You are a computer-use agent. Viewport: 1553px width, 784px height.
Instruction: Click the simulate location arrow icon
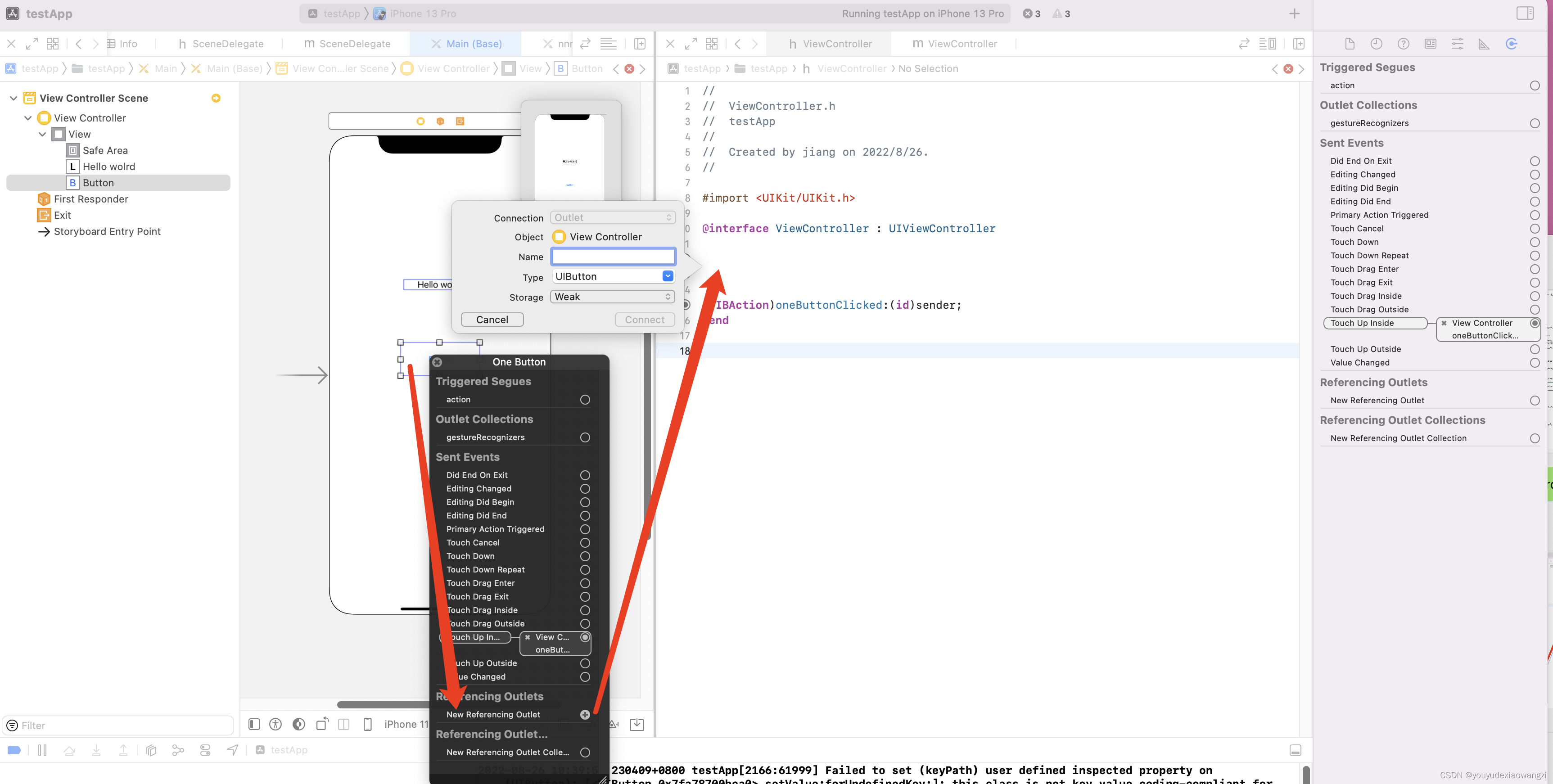pyautogui.click(x=232, y=750)
